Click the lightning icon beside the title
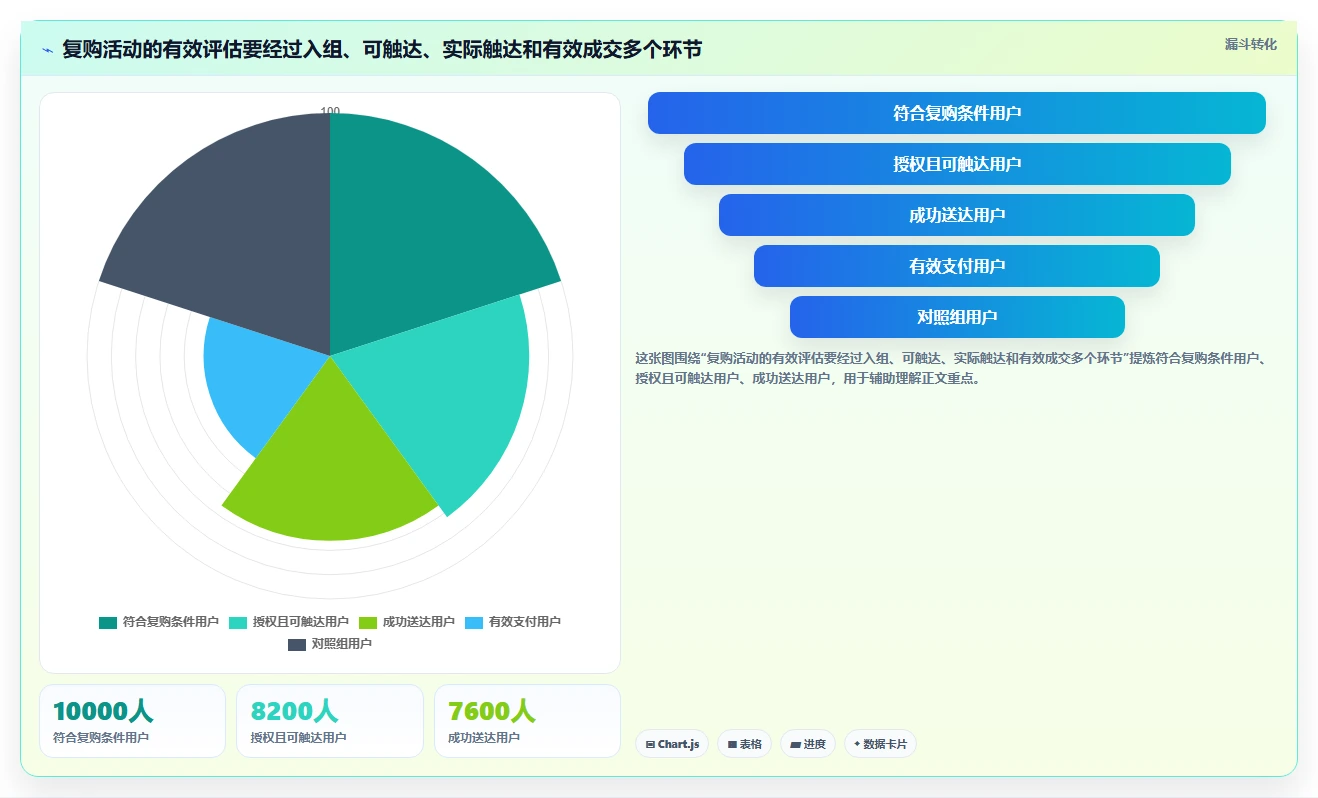Screen dimensions: 1318x798 [x=47, y=49]
